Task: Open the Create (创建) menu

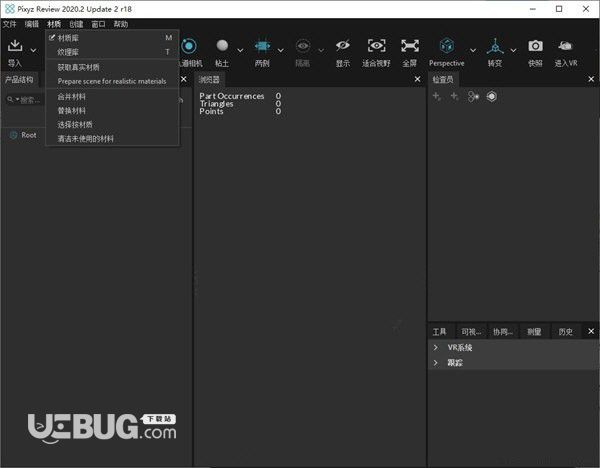Action: 76,24
